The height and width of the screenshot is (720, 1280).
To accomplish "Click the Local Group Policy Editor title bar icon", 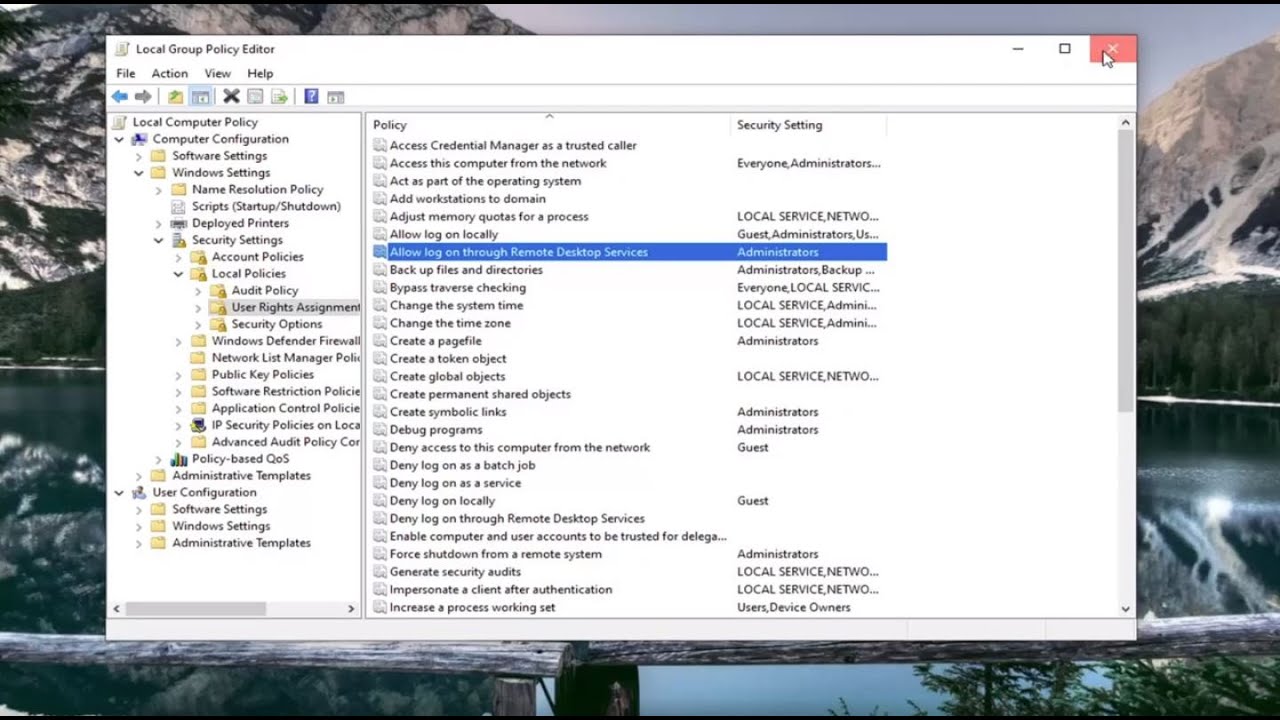I will pos(122,49).
